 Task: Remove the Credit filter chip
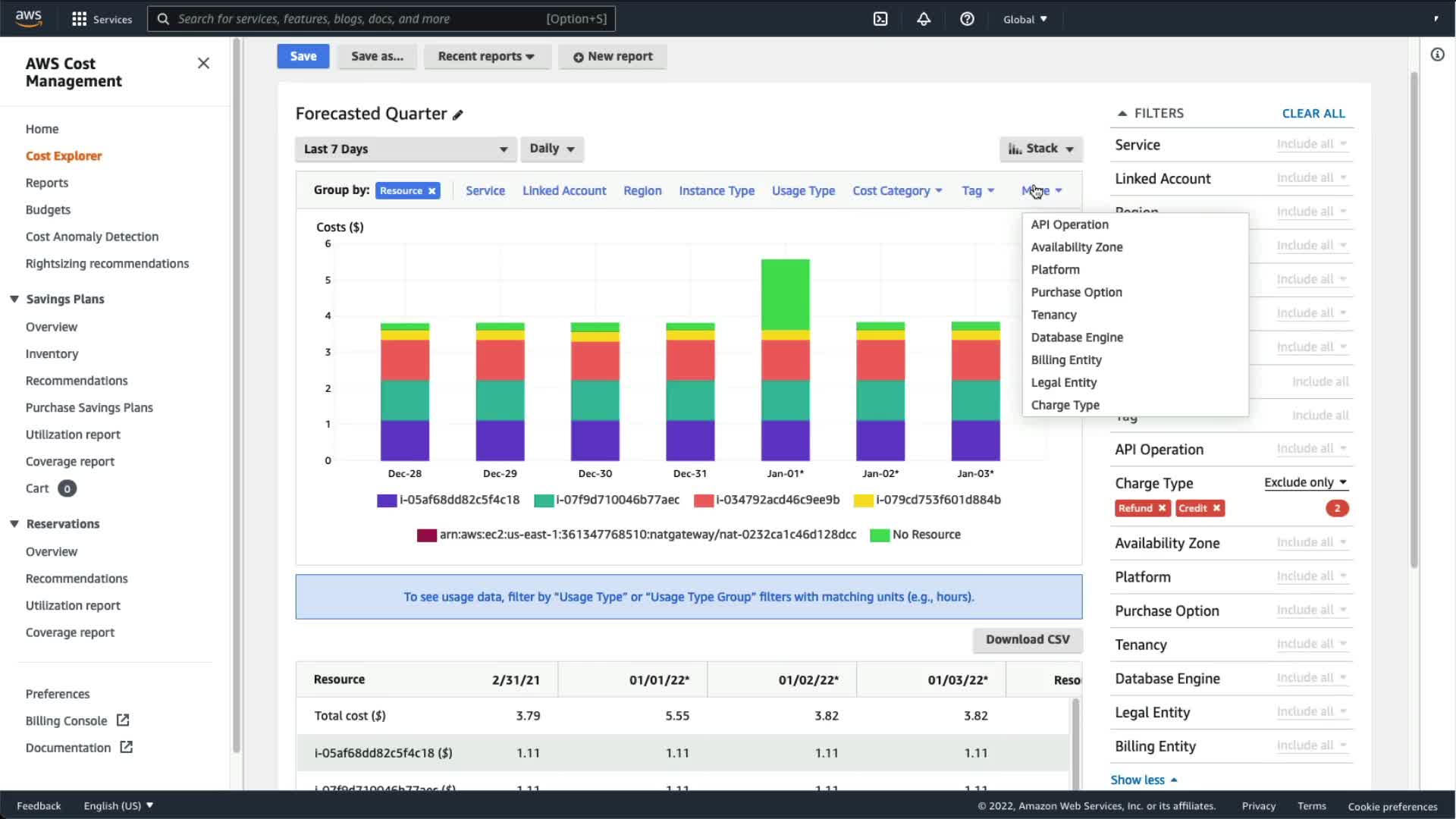[x=1216, y=508]
